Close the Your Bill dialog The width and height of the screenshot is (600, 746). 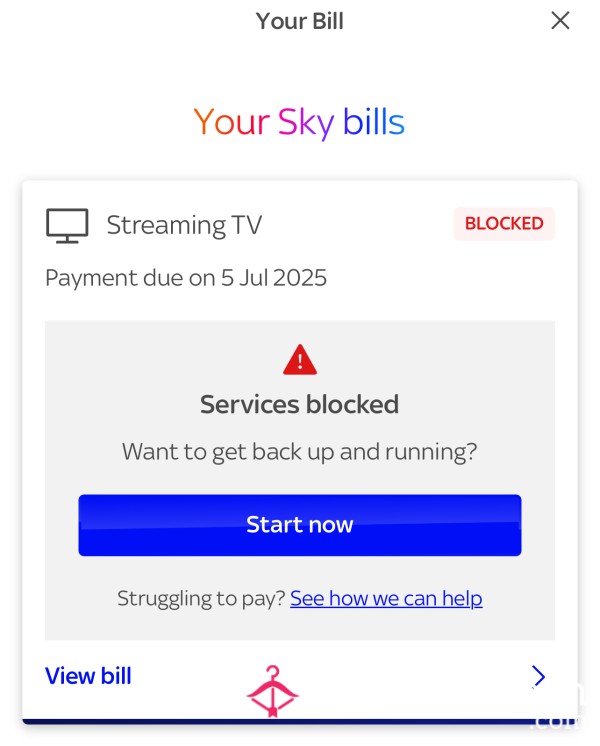click(560, 20)
